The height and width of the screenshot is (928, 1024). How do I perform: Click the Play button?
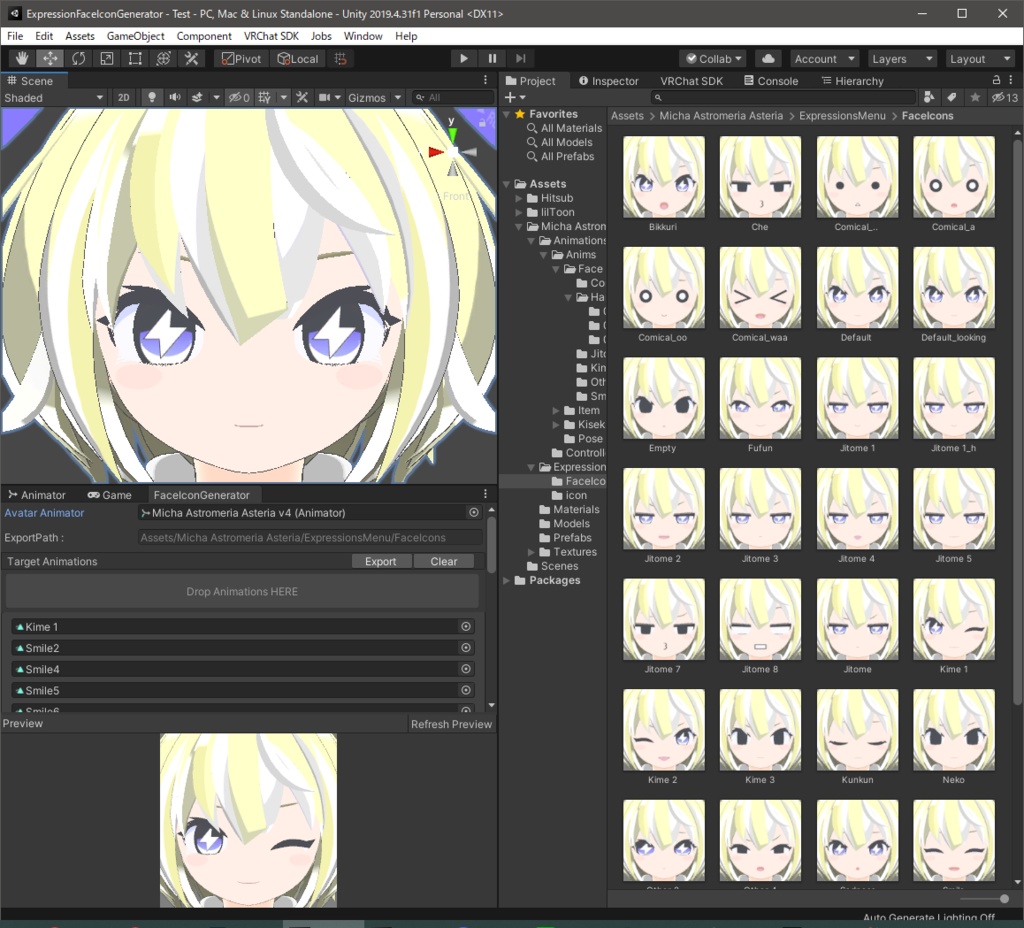pyautogui.click(x=464, y=59)
